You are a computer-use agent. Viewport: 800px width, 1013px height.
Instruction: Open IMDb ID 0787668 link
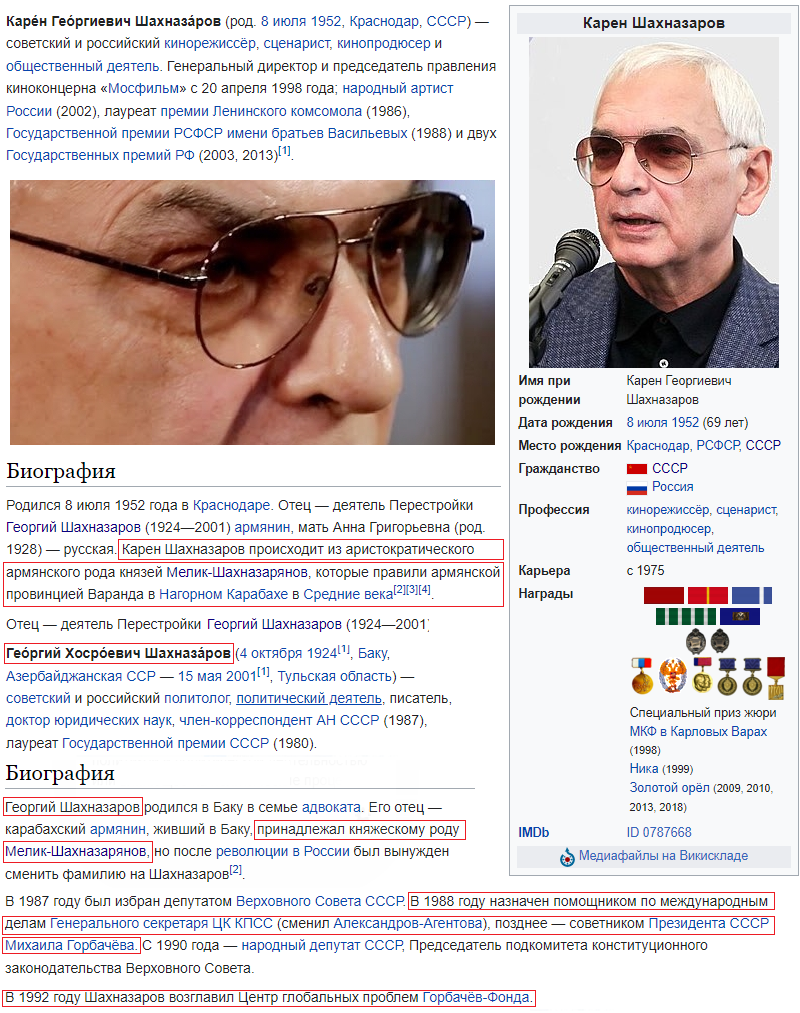[x=658, y=832]
